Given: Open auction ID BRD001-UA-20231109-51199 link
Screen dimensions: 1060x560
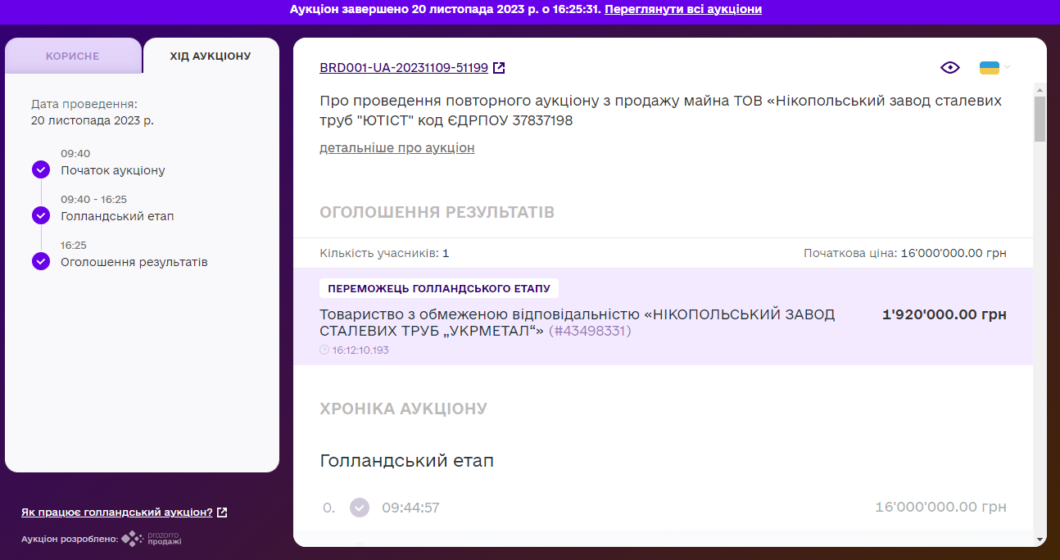Looking at the screenshot, I should (x=404, y=68).
